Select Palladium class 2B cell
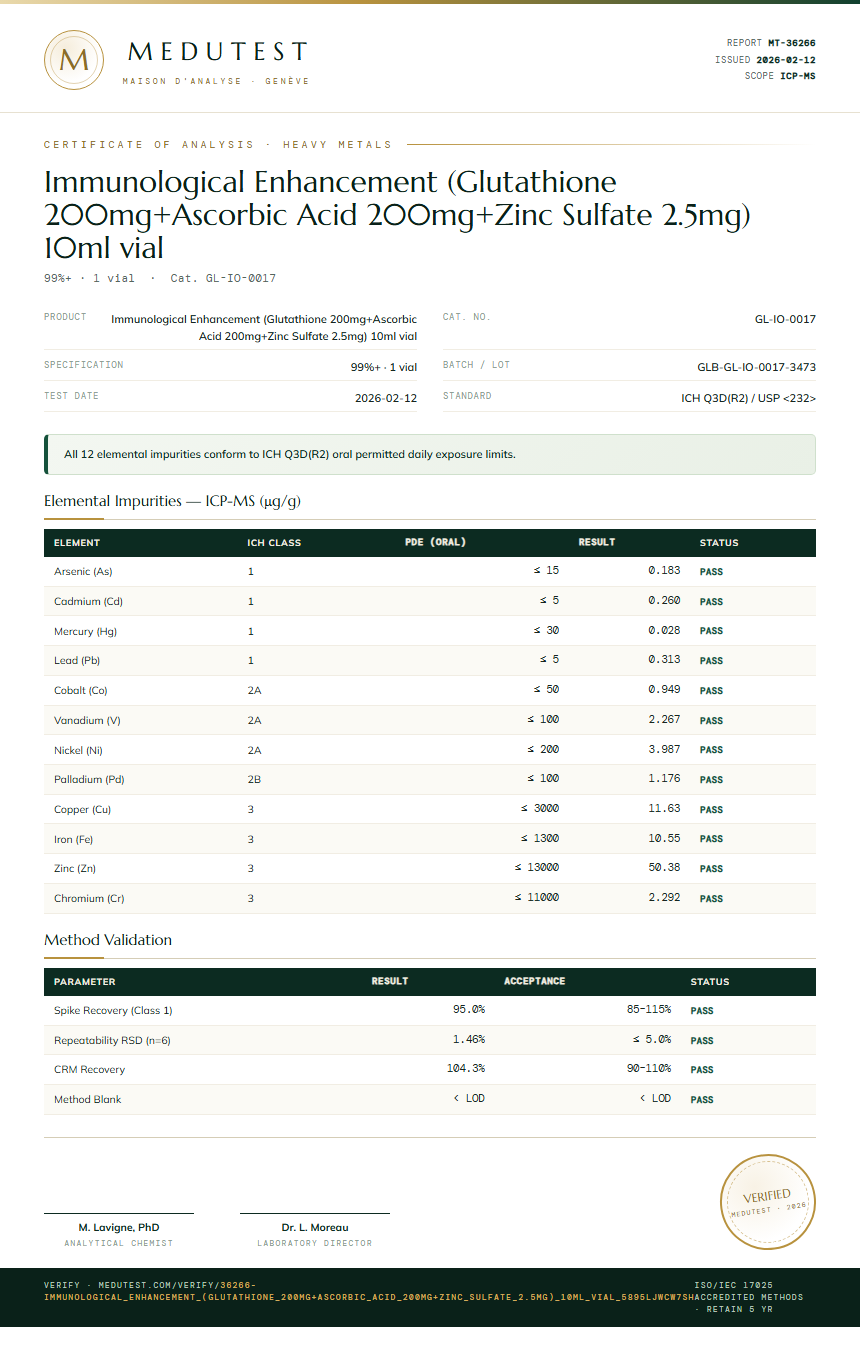This screenshot has height=1357, width=860. [254, 779]
